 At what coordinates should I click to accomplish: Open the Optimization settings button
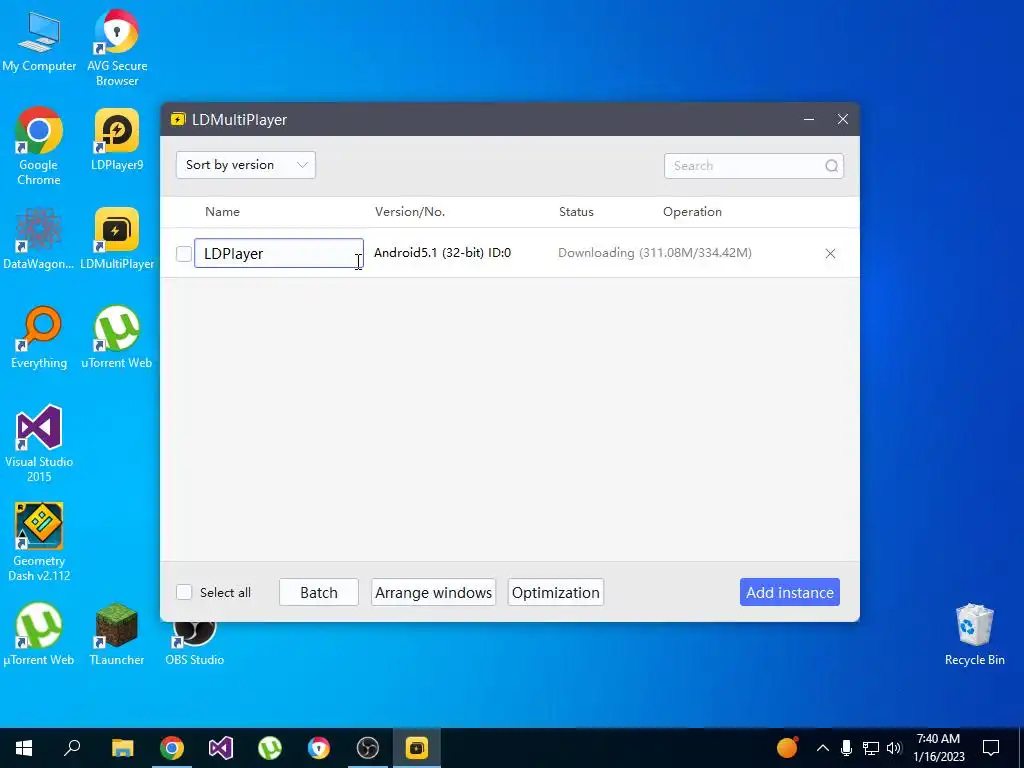click(x=556, y=592)
